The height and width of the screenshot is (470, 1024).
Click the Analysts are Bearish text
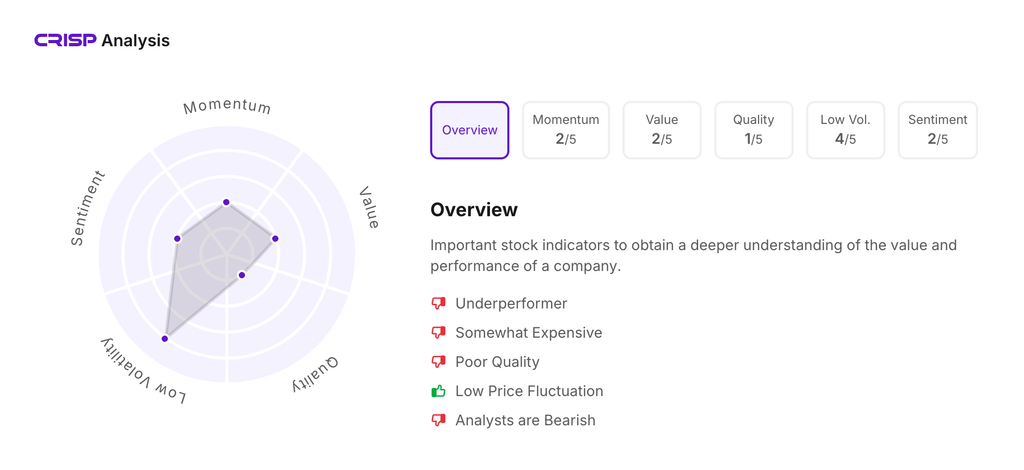click(525, 420)
